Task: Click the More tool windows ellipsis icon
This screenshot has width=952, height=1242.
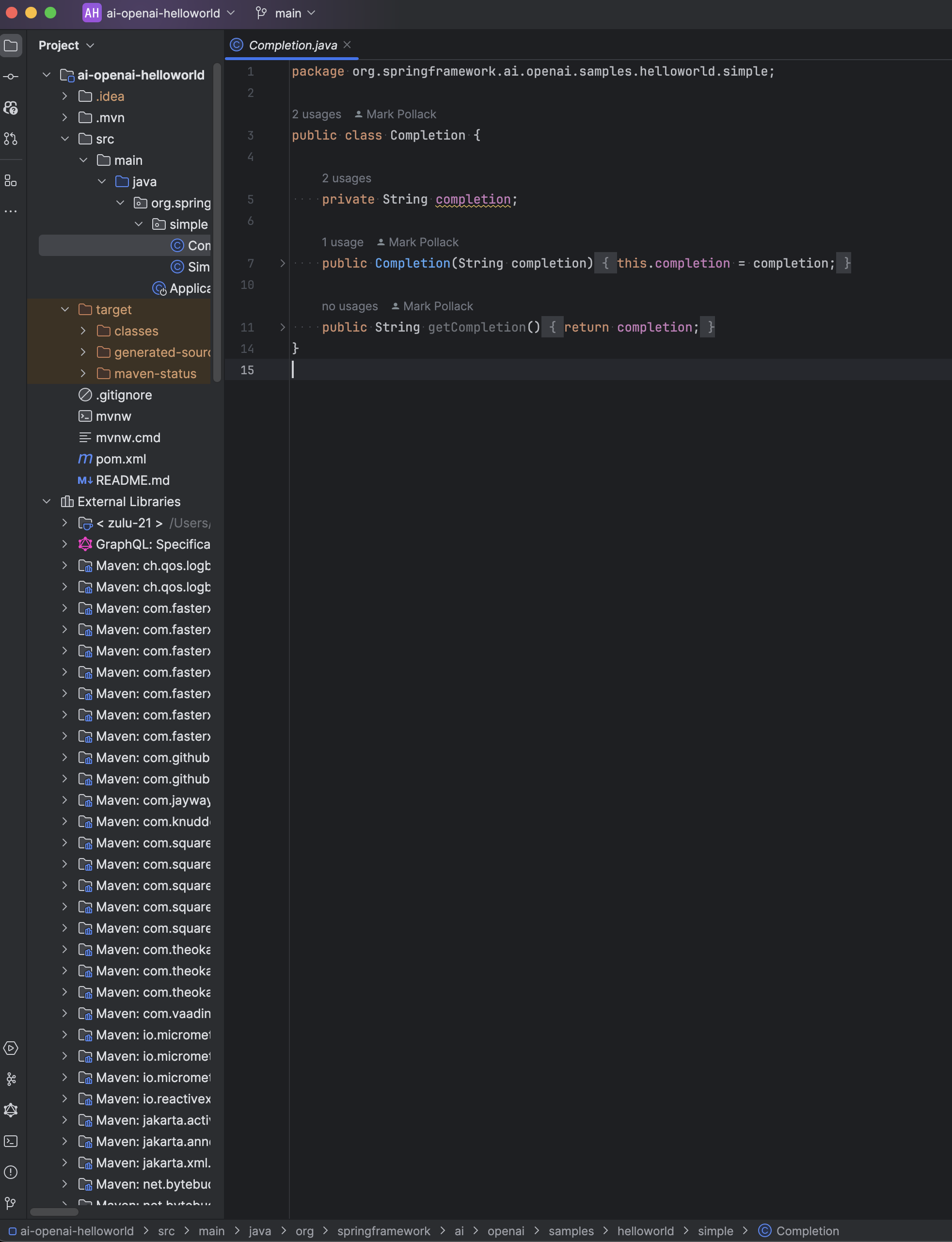Action: coord(11,211)
